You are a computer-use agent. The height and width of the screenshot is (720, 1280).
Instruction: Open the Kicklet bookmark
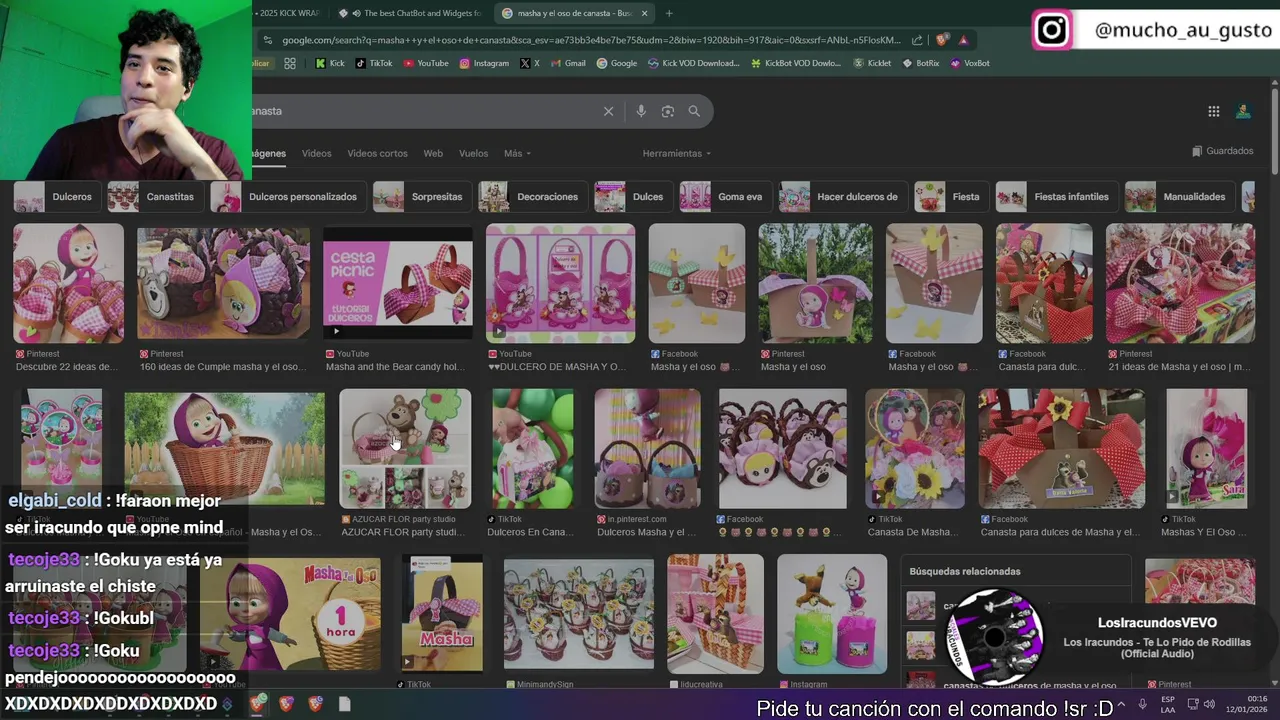pyautogui.click(x=872, y=63)
